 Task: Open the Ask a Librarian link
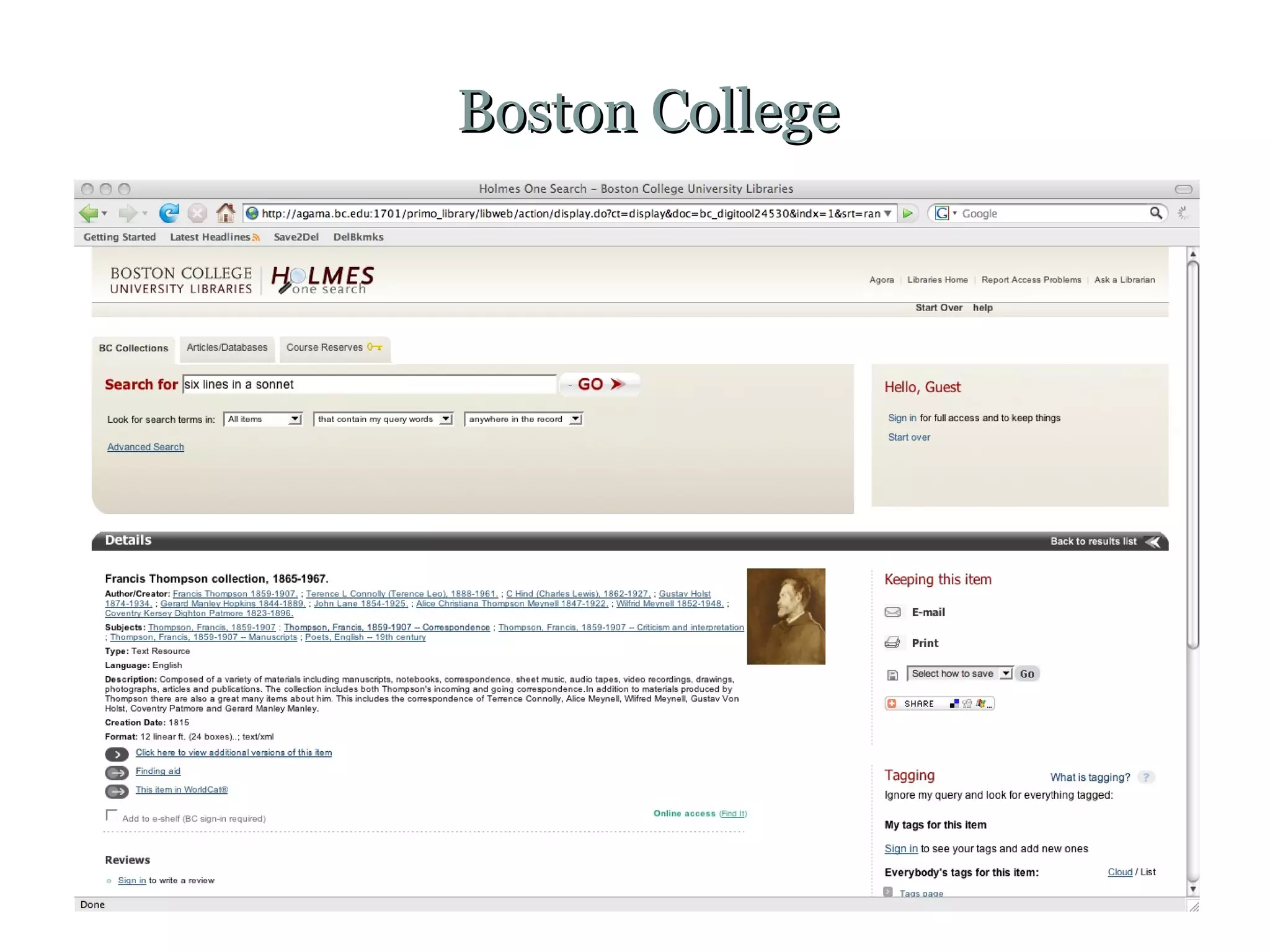[x=1124, y=280]
